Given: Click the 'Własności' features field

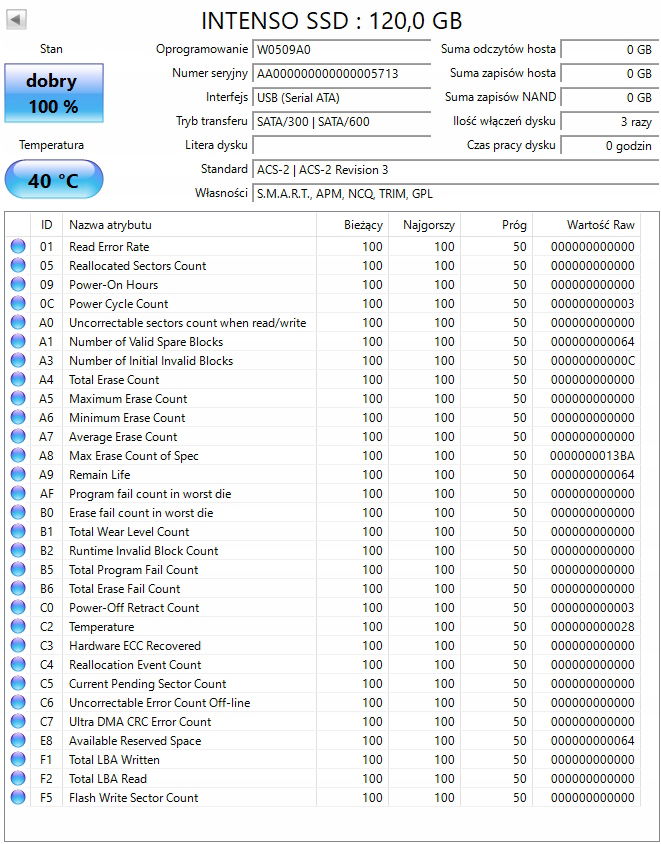Looking at the screenshot, I should pyautogui.click(x=452, y=193).
